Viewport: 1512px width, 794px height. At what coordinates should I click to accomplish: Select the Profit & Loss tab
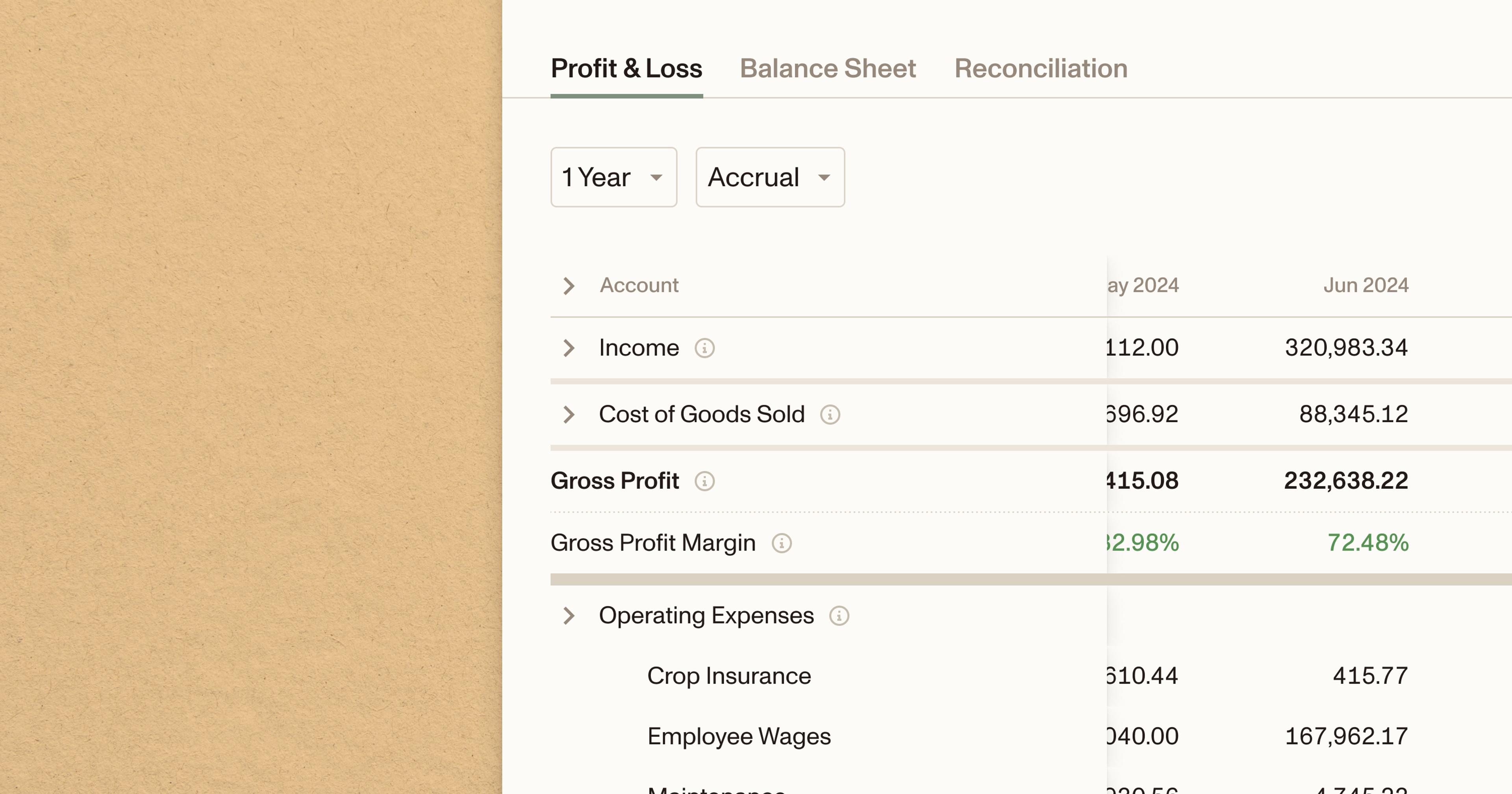pyautogui.click(x=626, y=69)
